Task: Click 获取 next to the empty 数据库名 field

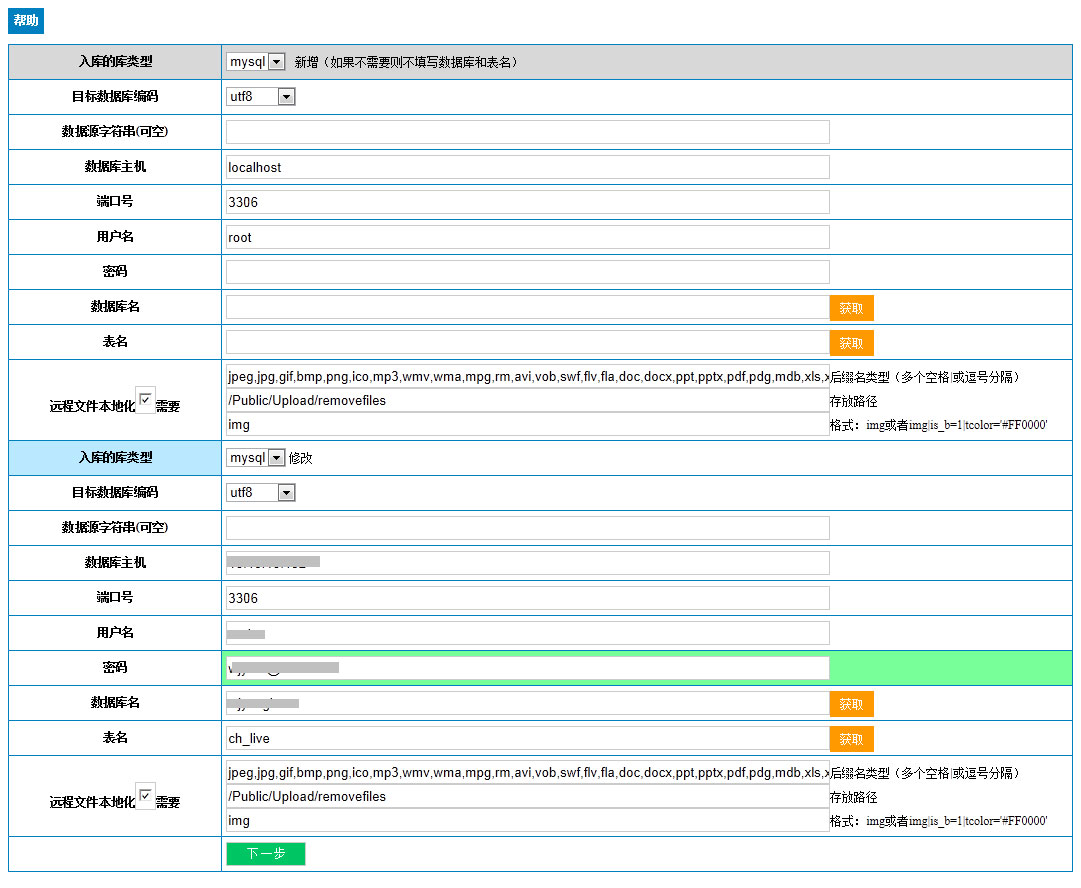Action: click(x=851, y=308)
